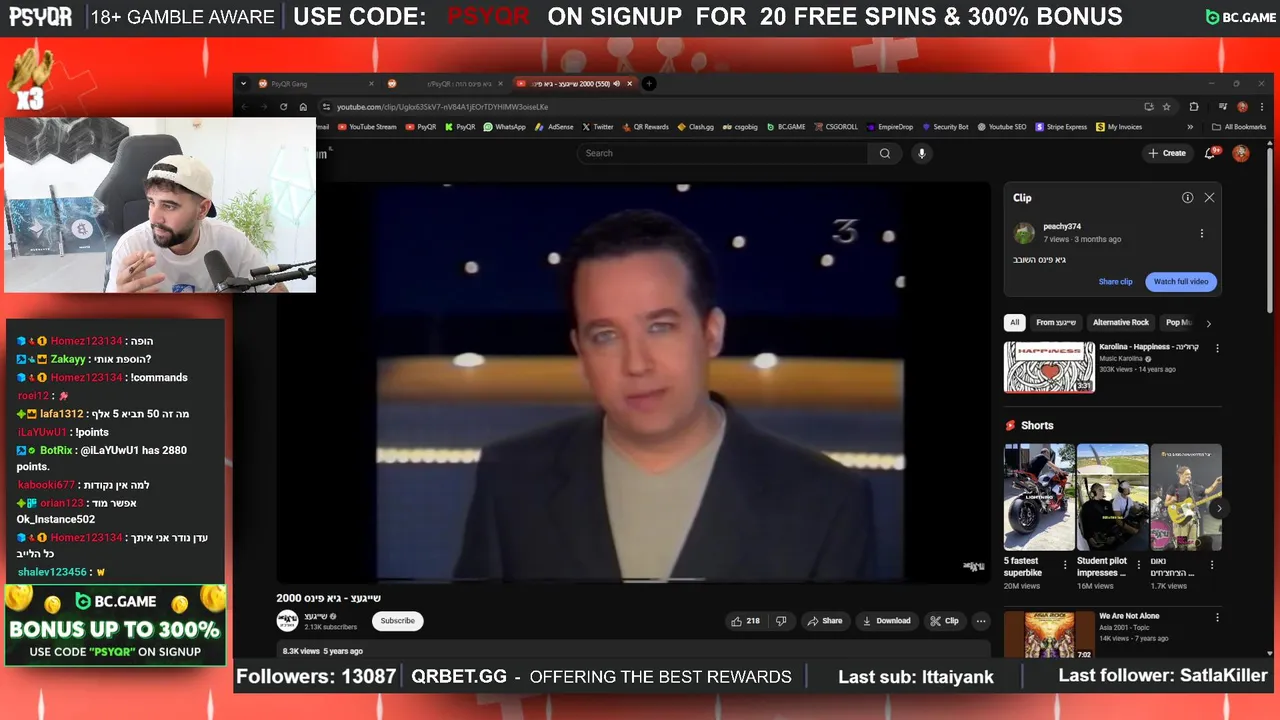
Task: Bookmark this page with the star icon
Action: click(x=1166, y=107)
